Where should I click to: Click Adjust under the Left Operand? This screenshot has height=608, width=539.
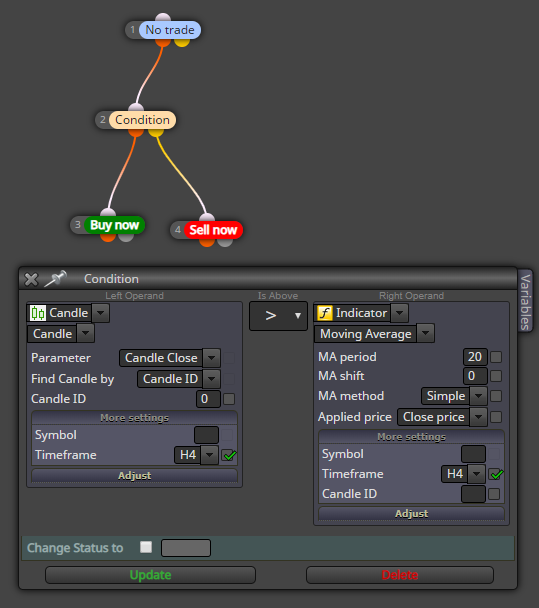[135, 475]
